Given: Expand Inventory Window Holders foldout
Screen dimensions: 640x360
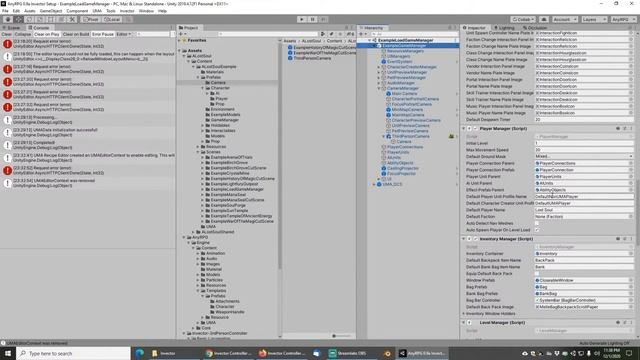Looking at the screenshot, I should [464, 313].
